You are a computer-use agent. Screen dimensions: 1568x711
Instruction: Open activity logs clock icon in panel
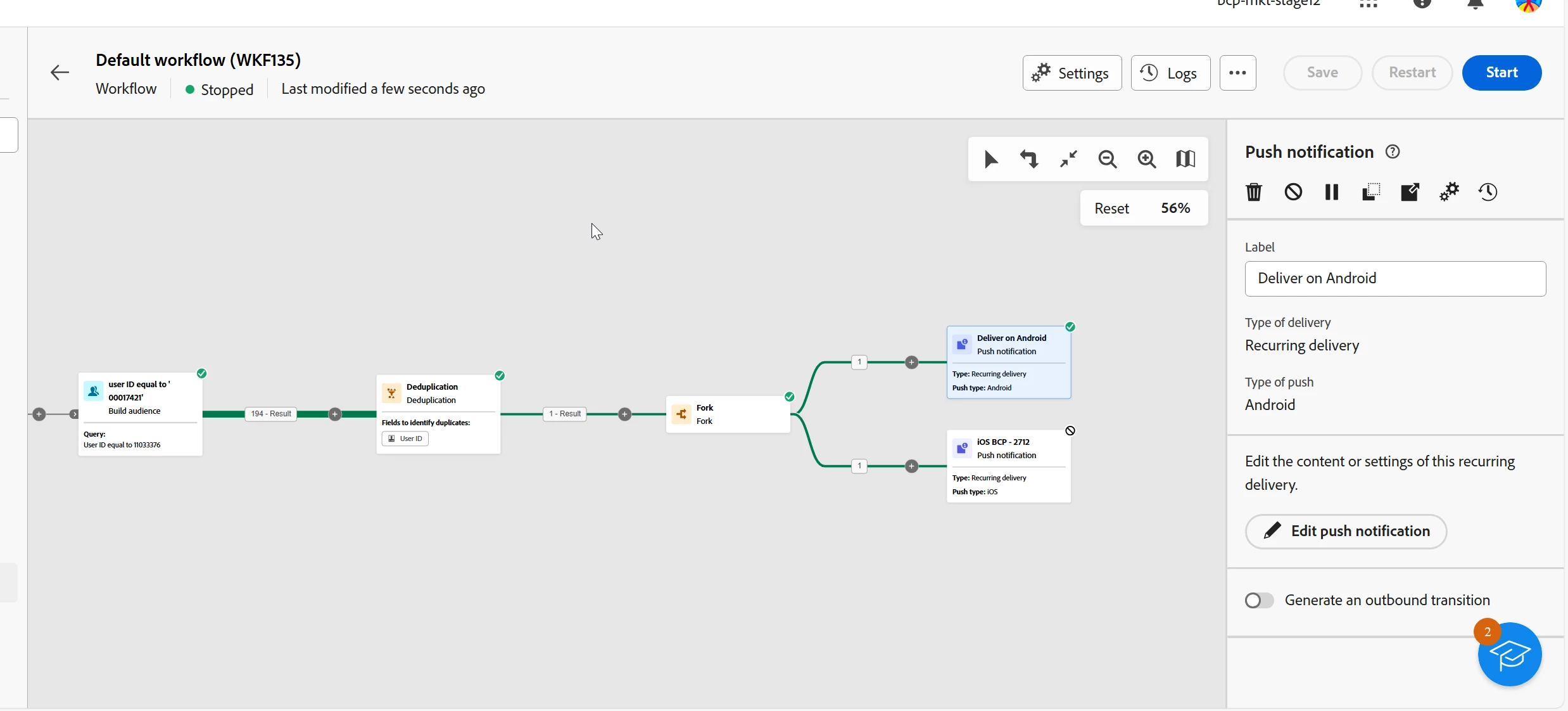coord(1488,192)
